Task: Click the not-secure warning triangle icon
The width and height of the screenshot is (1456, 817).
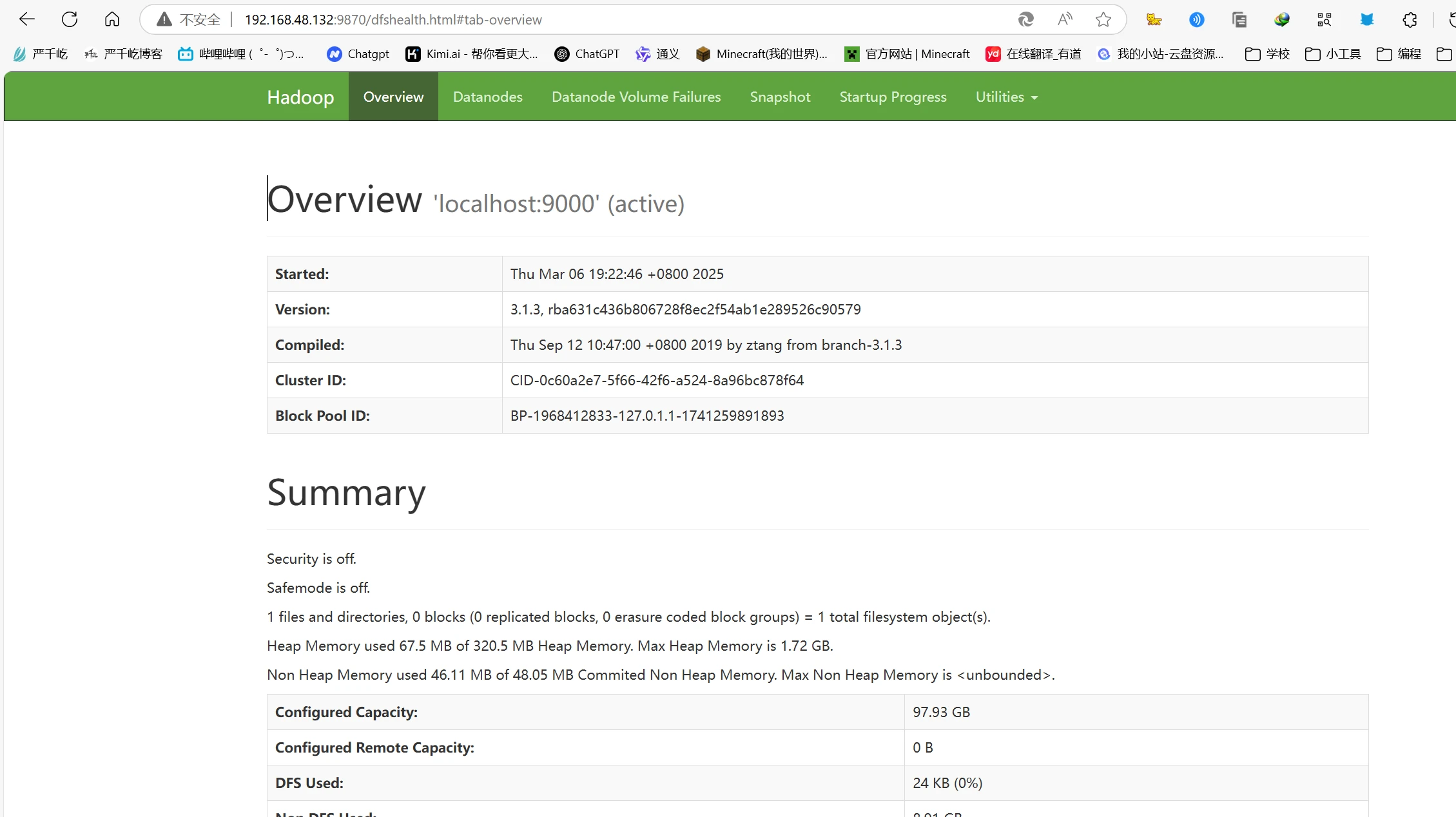Action: point(164,19)
